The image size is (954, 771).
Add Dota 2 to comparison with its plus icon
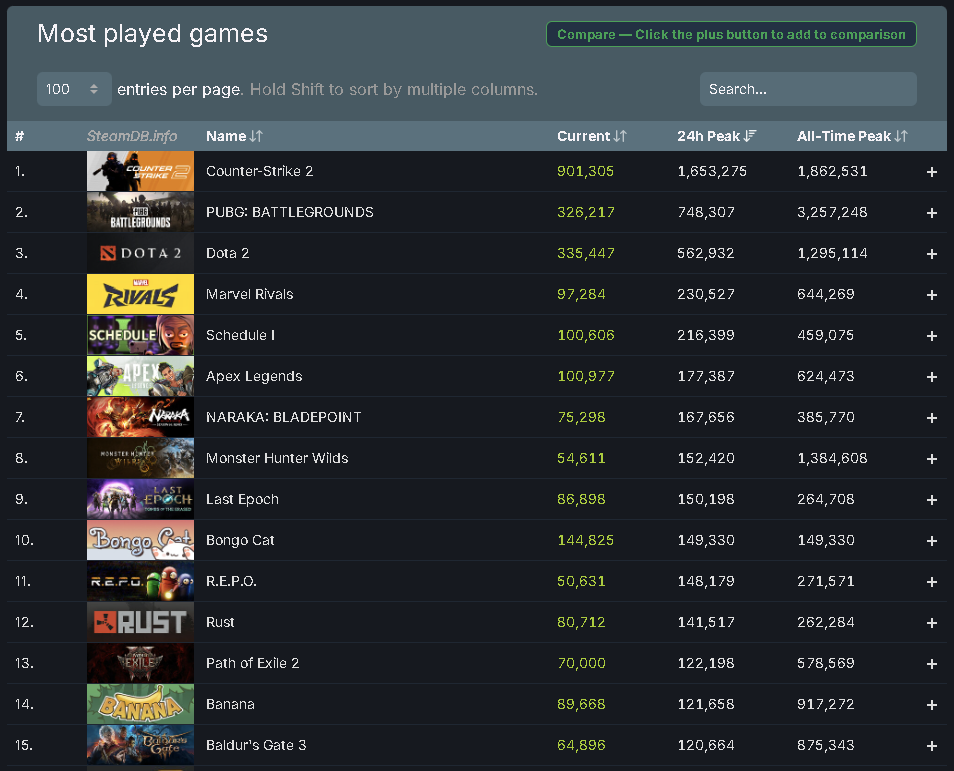931,253
